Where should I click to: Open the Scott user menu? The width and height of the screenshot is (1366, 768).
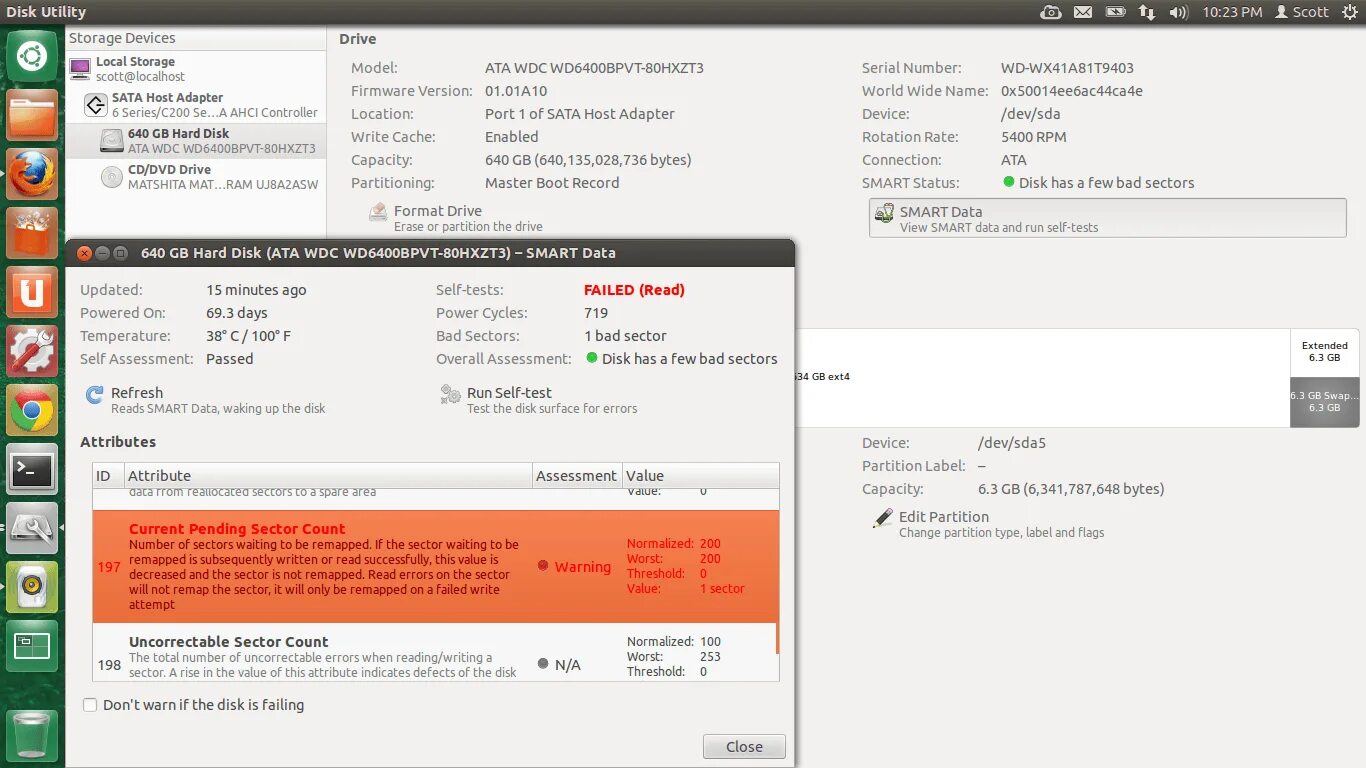pyautogui.click(x=1302, y=12)
